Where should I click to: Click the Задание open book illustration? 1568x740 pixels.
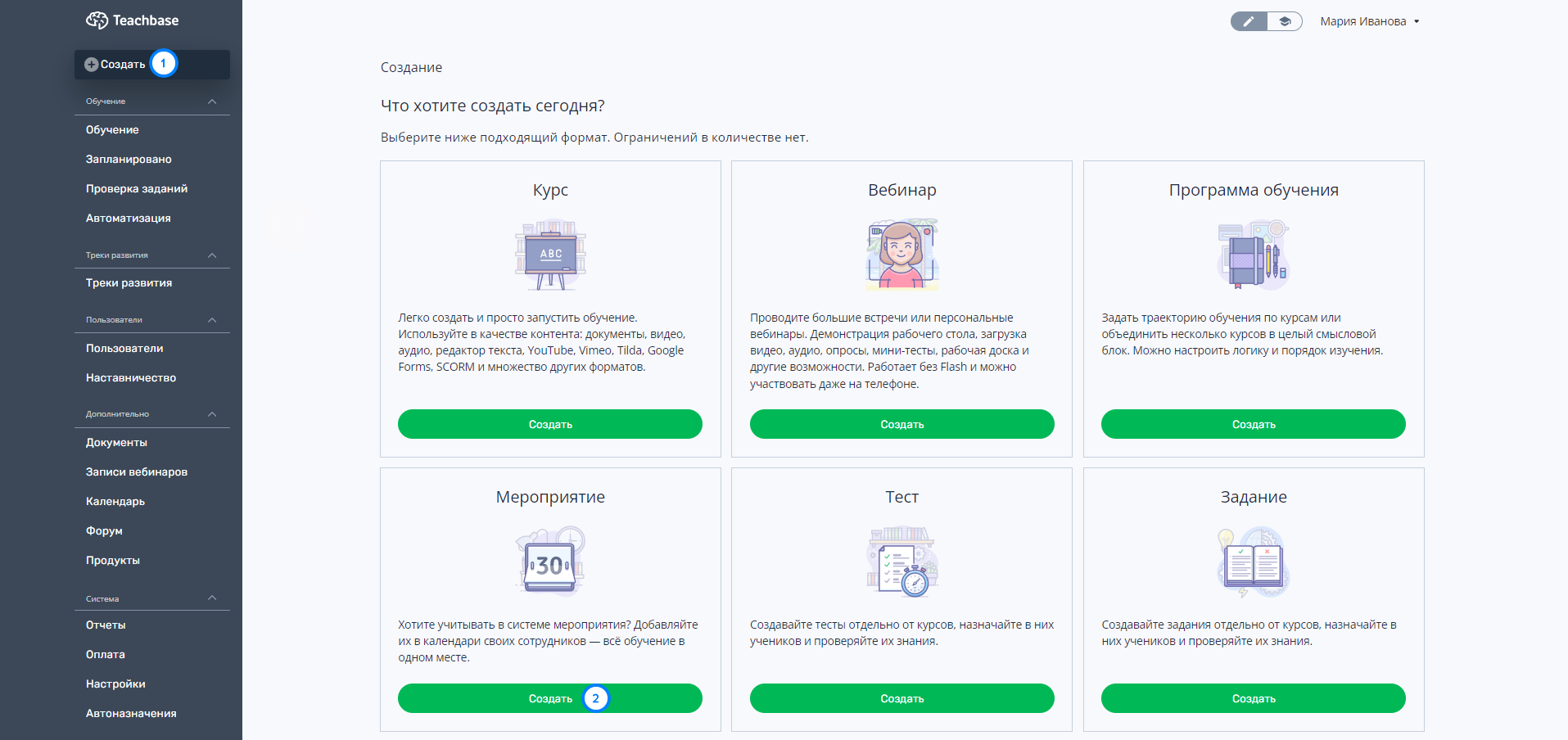(x=1254, y=562)
